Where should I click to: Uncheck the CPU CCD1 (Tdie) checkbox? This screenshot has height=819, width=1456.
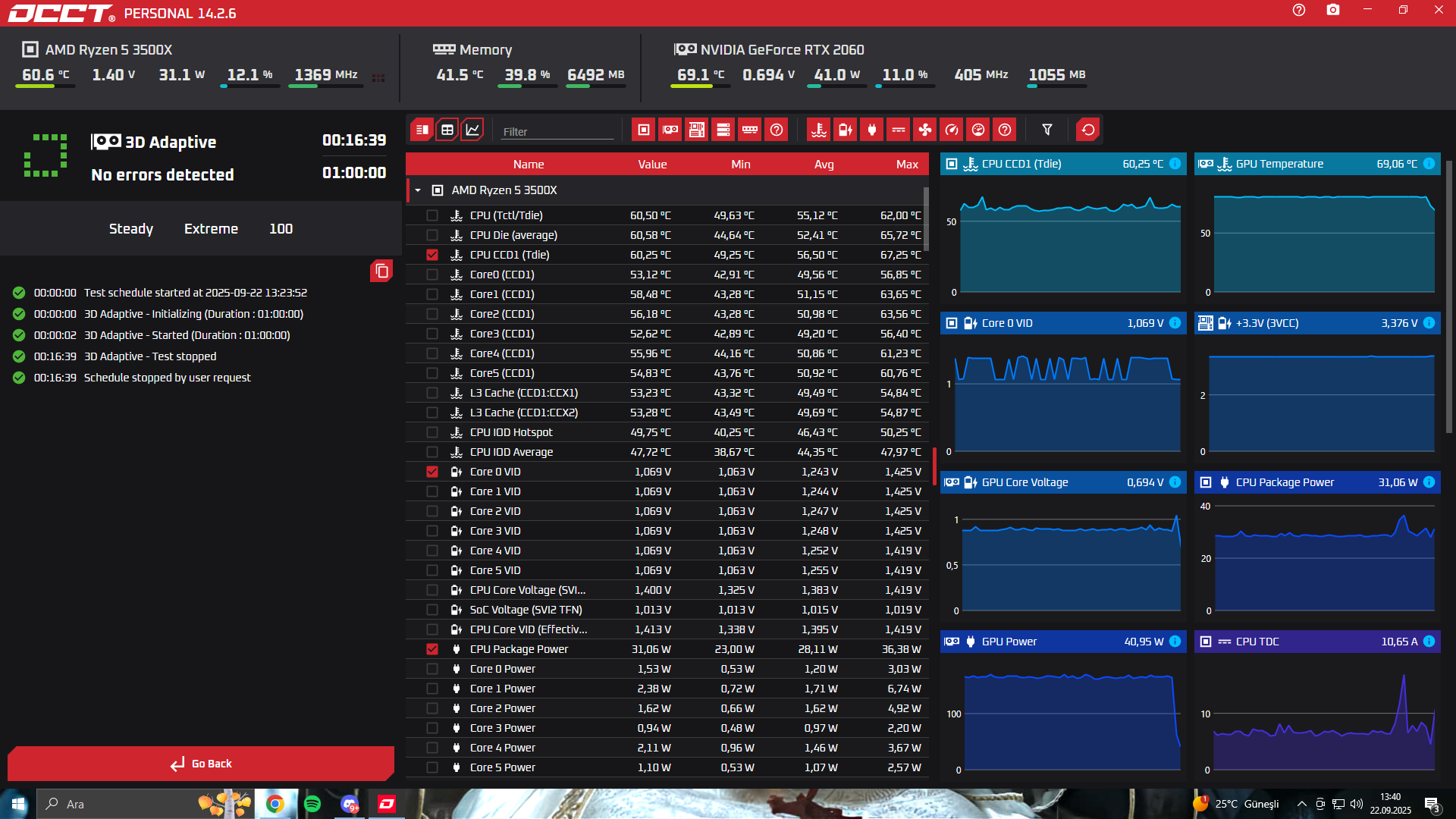point(432,255)
